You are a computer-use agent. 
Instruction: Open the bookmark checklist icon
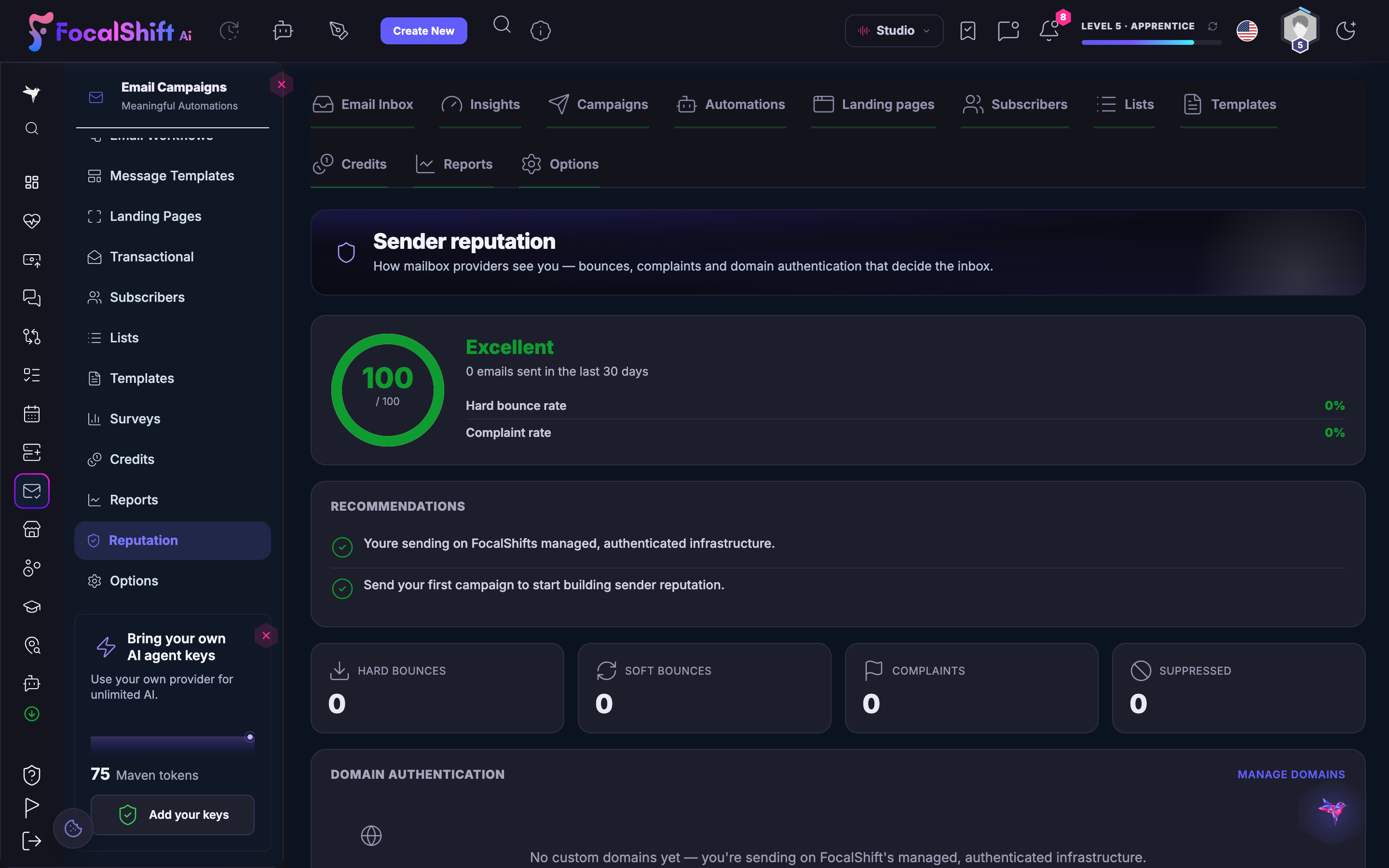(x=967, y=30)
